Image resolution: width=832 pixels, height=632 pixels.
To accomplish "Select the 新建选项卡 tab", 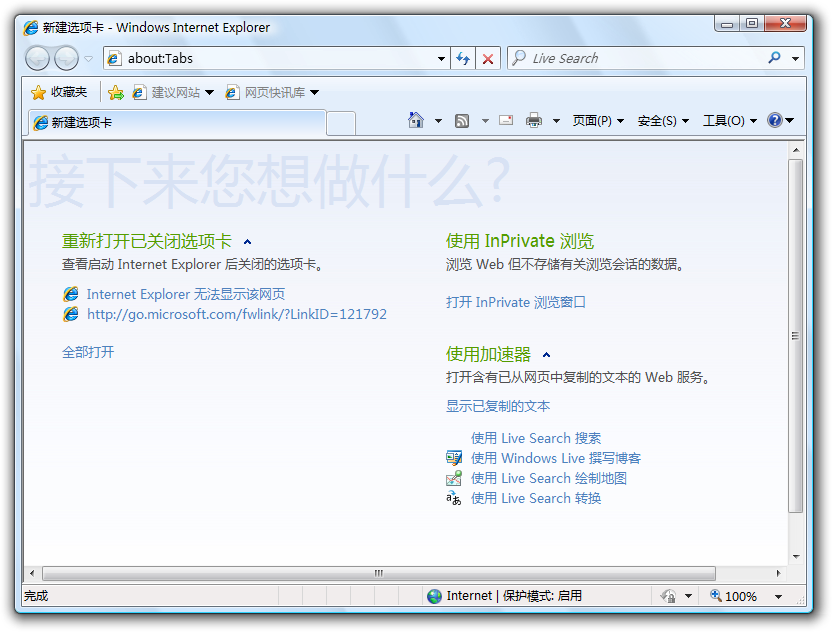I will click(177, 123).
